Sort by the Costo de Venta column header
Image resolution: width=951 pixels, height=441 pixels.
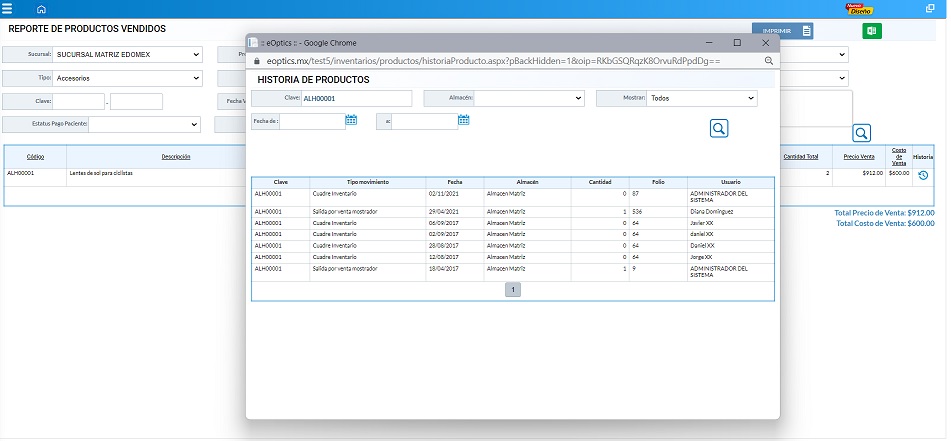click(899, 157)
